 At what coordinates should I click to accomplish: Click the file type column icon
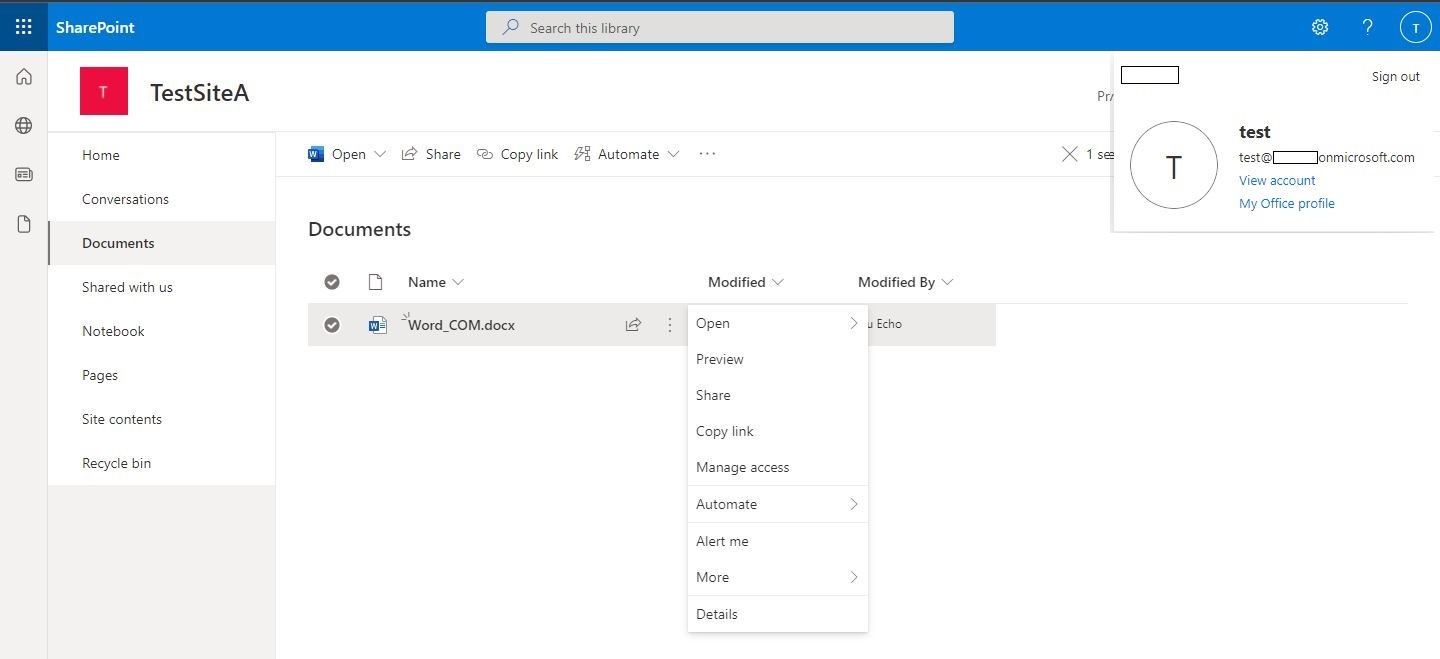click(x=376, y=282)
